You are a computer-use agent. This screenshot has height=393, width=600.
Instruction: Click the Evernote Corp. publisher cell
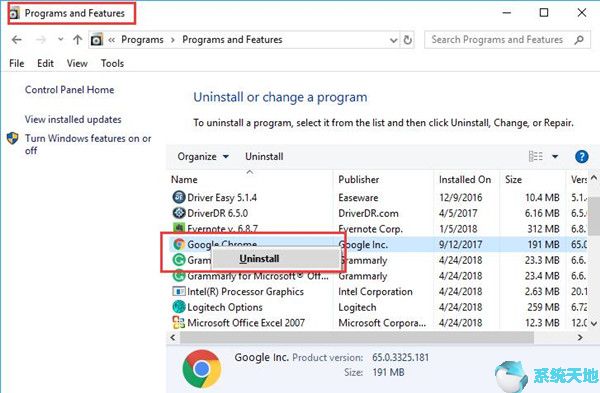[x=370, y=229]
